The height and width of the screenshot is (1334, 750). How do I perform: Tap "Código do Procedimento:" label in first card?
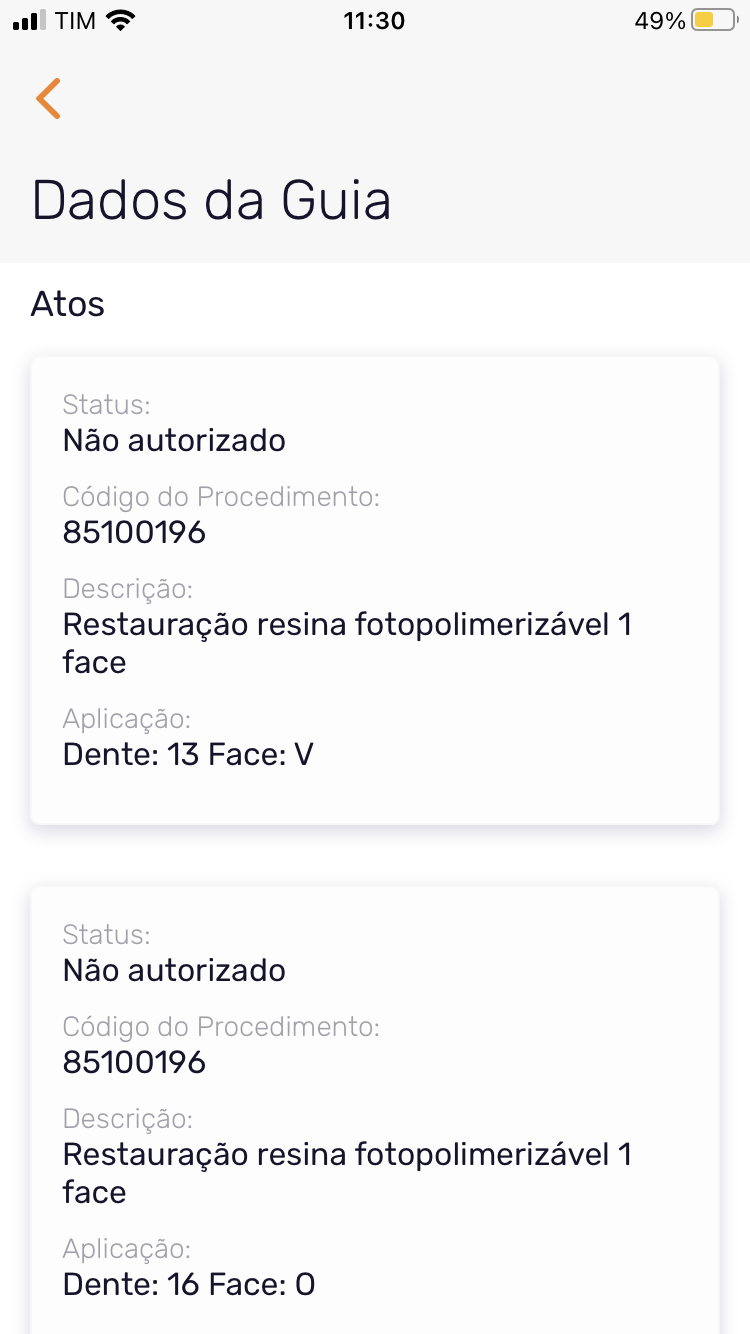(x=221, y=497)
